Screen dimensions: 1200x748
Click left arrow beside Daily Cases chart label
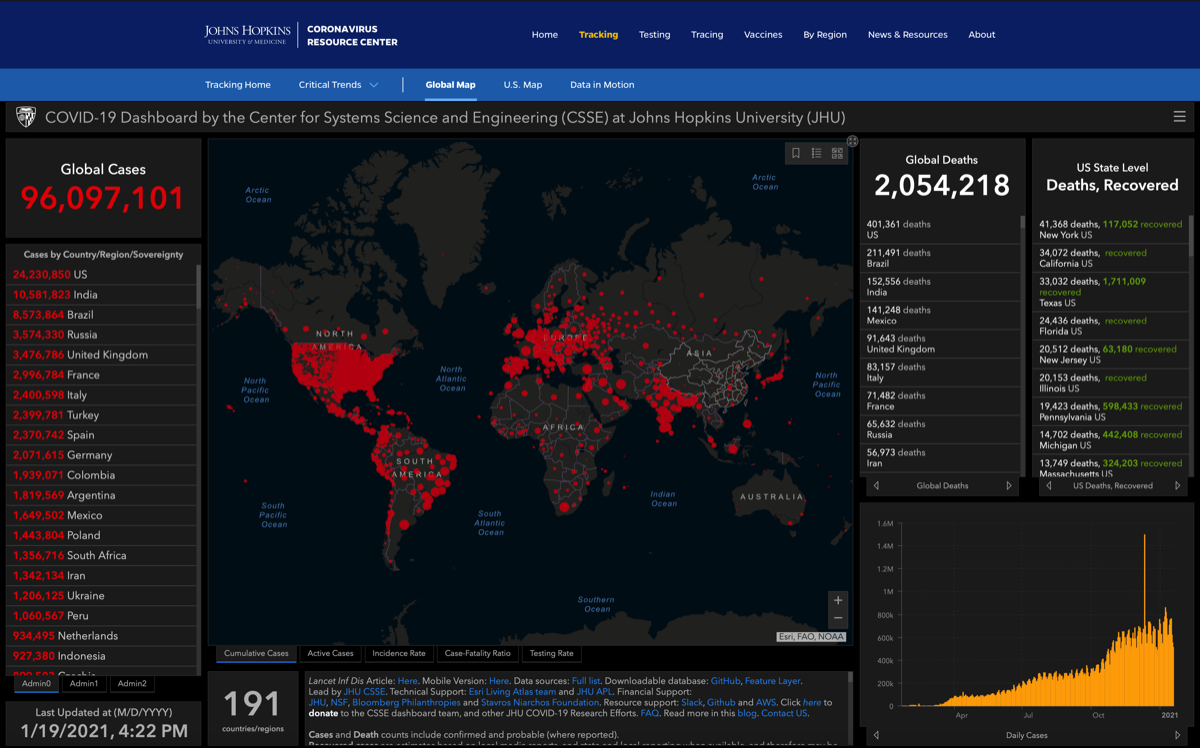pyautogui.click(x=877, y=735)
